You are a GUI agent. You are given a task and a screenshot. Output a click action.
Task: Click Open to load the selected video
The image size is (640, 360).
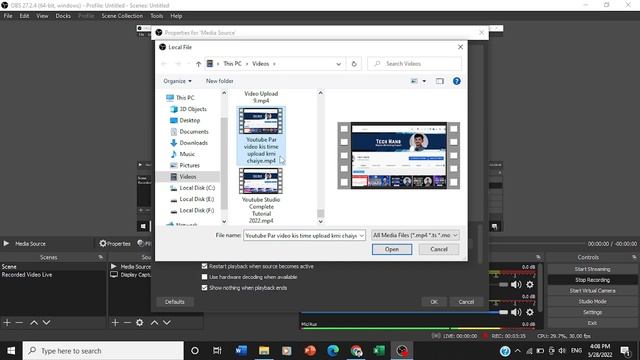(x=392, y=249)
